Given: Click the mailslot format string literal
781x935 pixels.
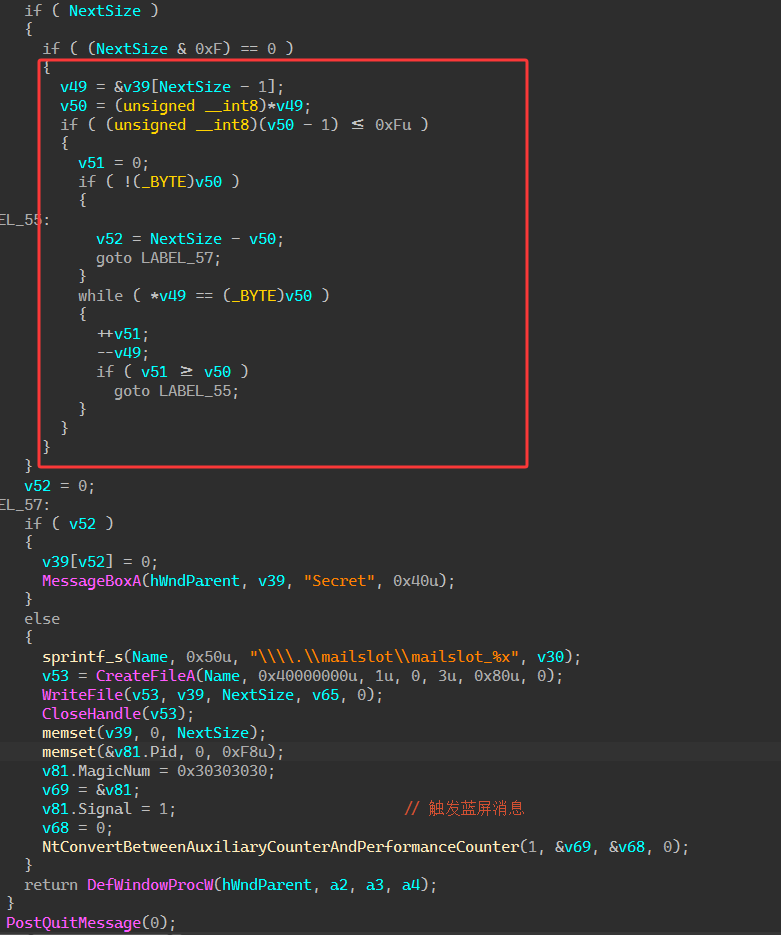Looking at the screenshot, I should (389, 657).
